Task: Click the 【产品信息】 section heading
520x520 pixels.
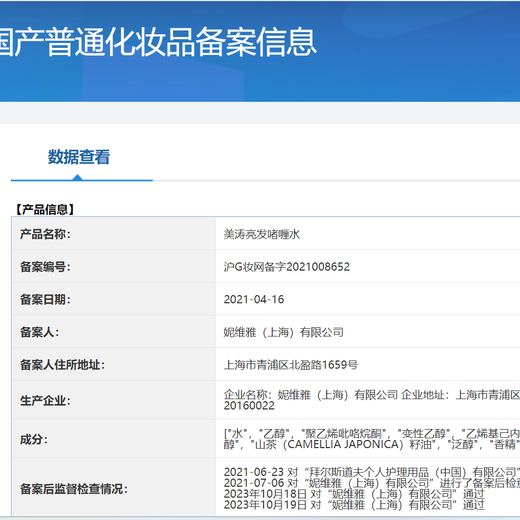Action: pos(45,210)
